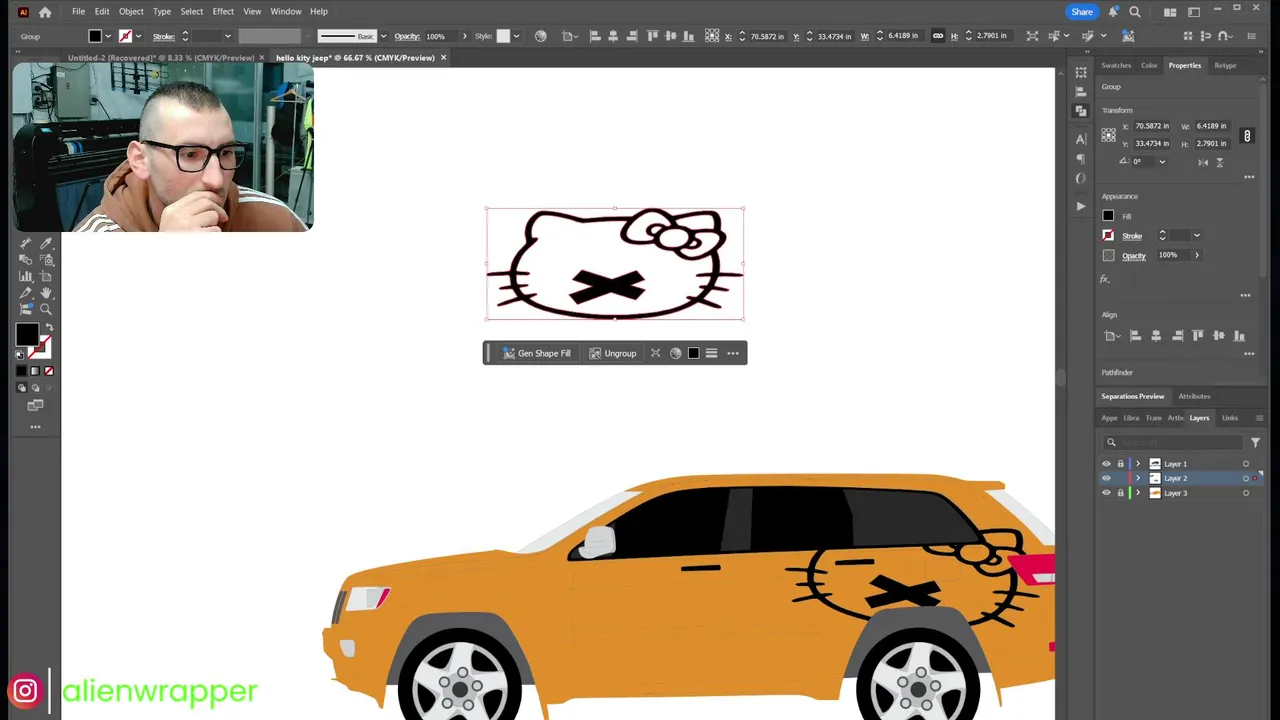Click Ungroup in contextual bar
The image size is (1280, 720).
[x=613, y=353]
